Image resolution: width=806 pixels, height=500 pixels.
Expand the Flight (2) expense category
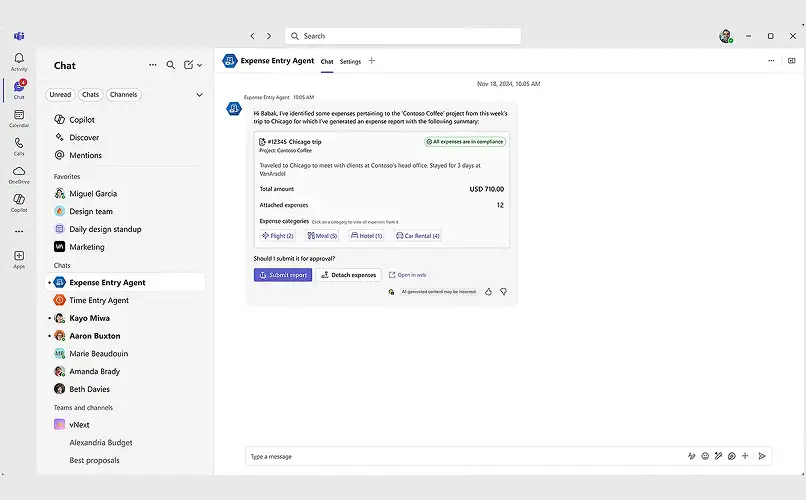coord(277,236)
